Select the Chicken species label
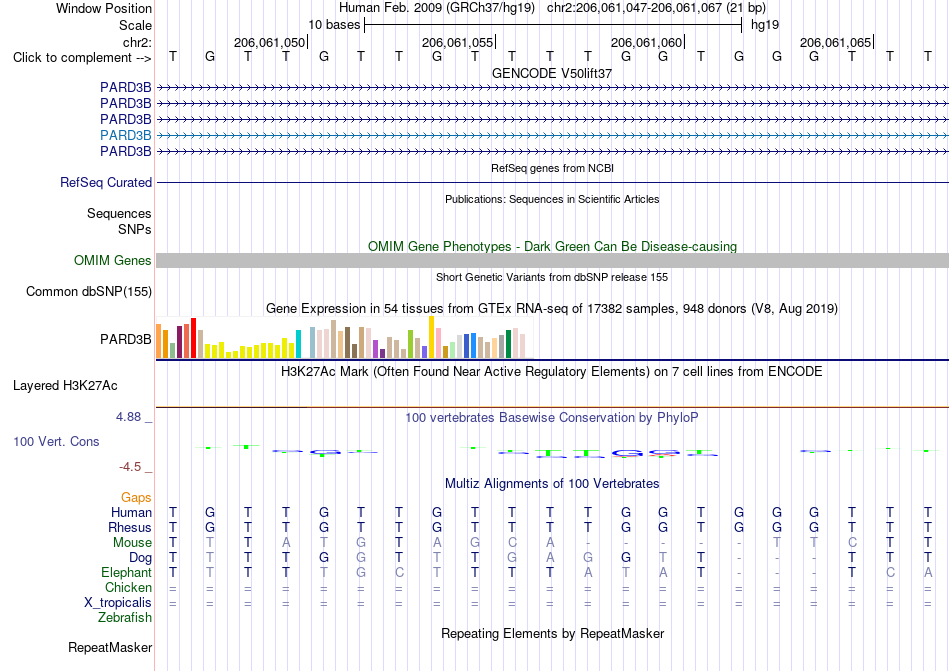950x671 pixels. (x=128, y=587)
